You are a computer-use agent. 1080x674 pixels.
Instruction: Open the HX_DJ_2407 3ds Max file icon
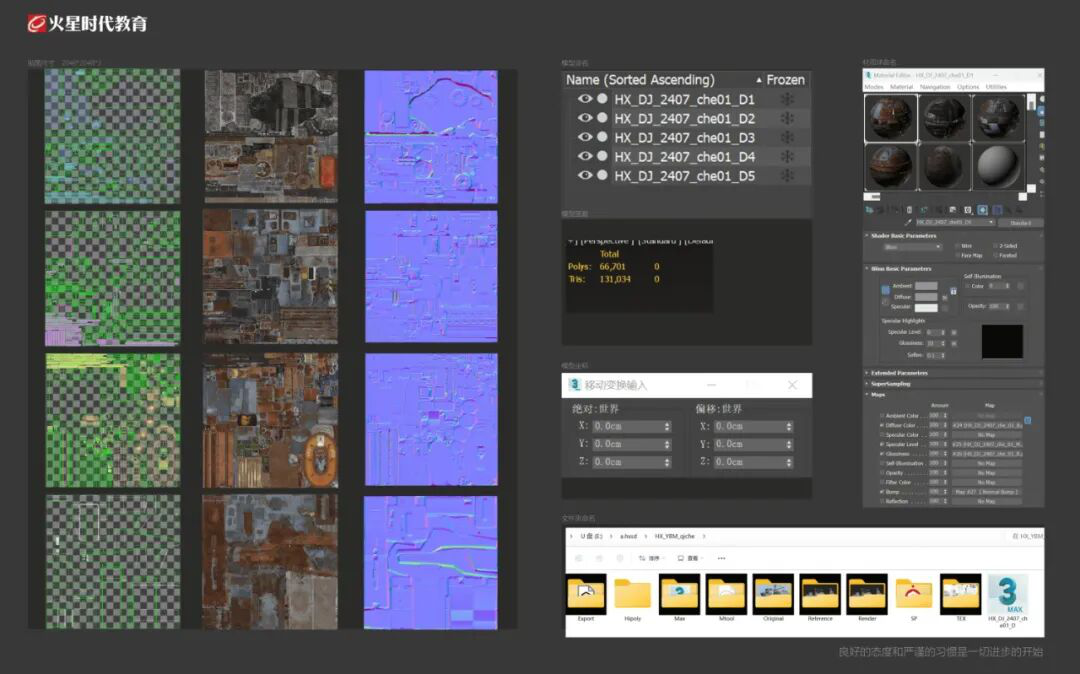coord(1008,594)
